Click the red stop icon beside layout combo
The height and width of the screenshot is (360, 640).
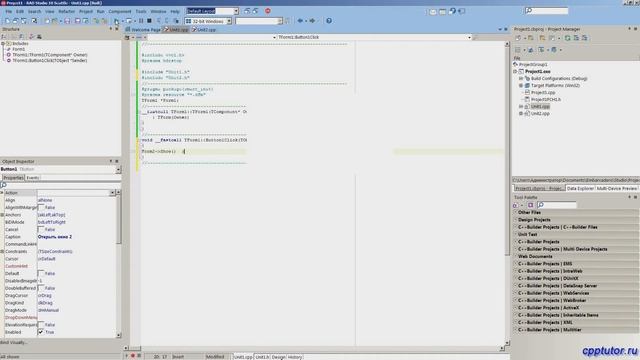(268, 11)
